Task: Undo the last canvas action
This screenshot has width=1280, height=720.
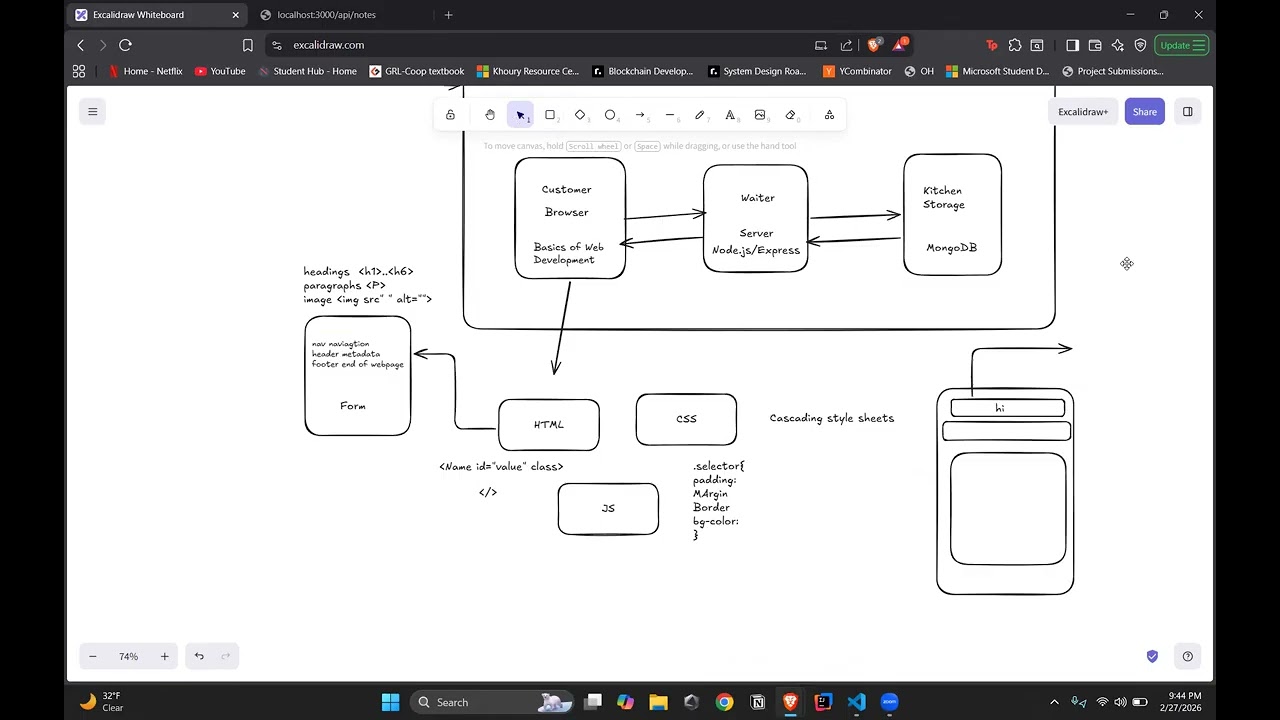Action: (199, 656)
